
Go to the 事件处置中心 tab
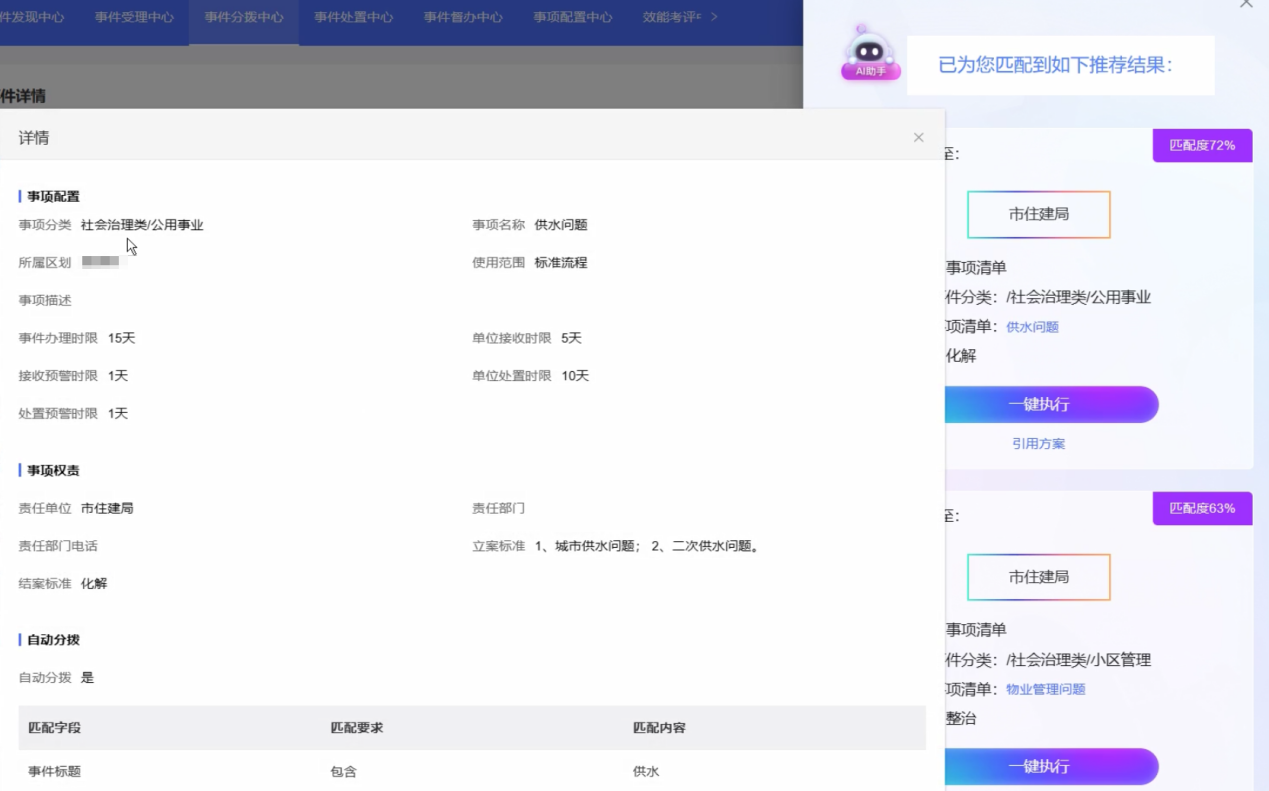(x=353, y=18)
